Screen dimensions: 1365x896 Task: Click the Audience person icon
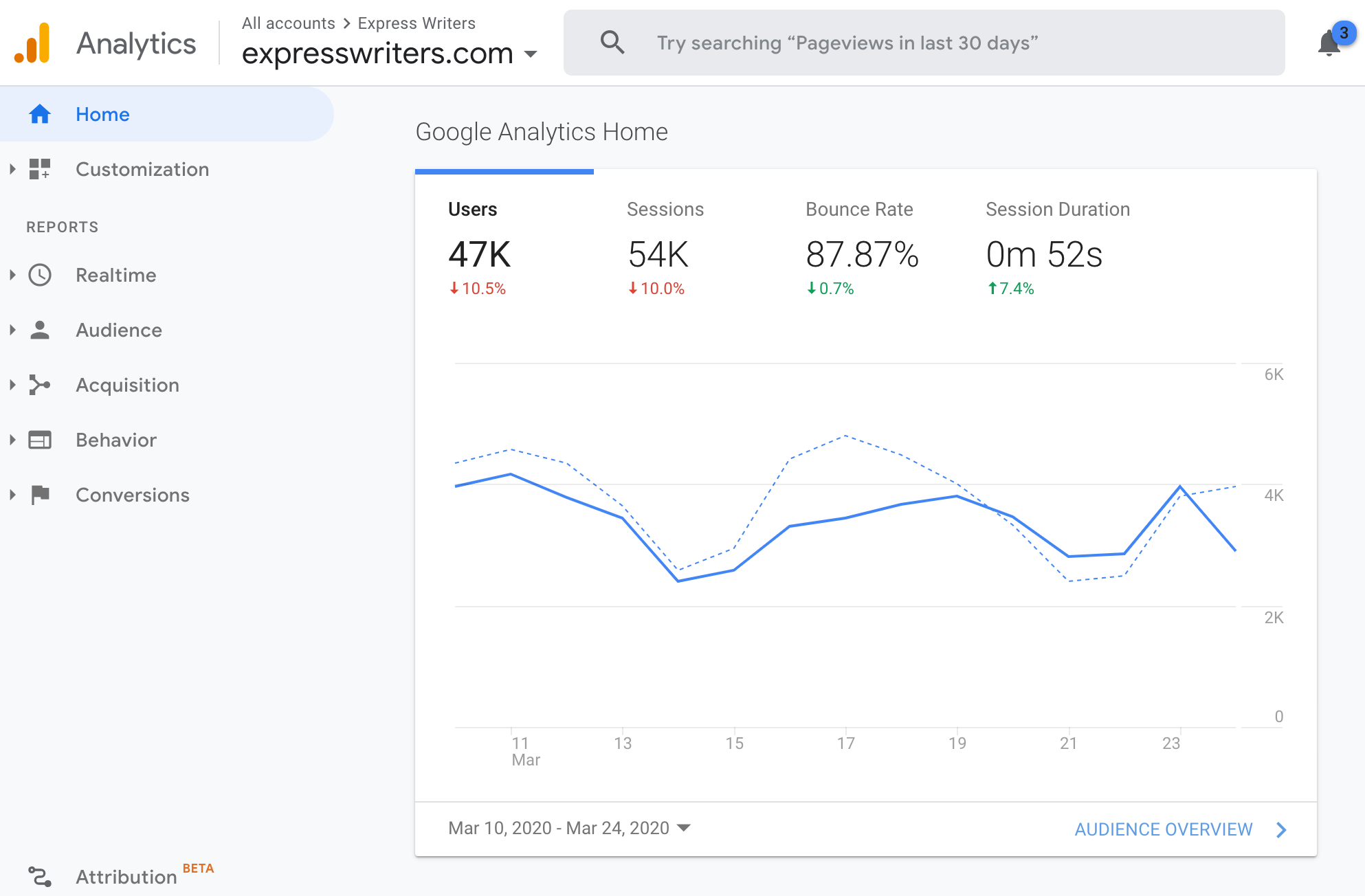40,330
